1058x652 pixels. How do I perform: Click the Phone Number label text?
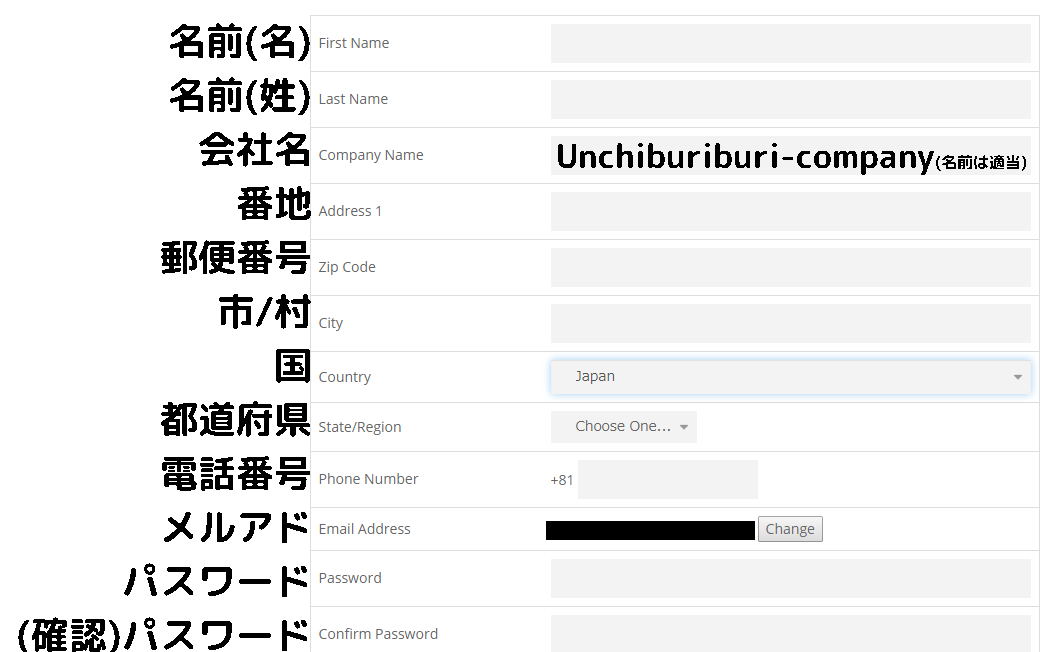point(368,479)
